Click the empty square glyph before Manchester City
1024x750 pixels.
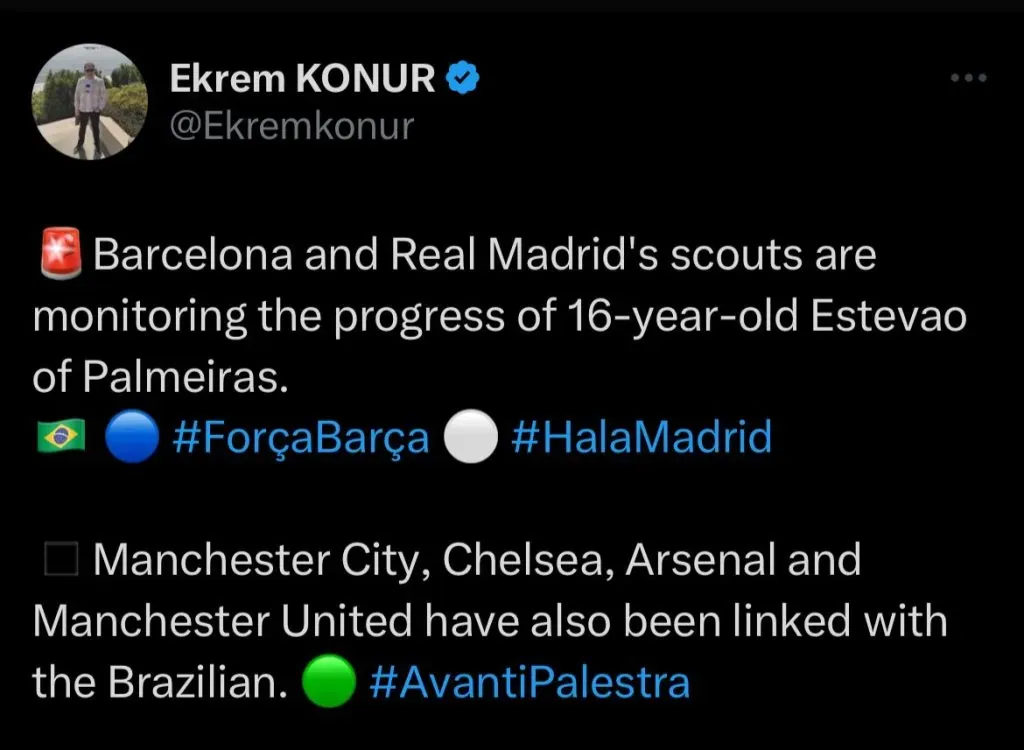60,561
